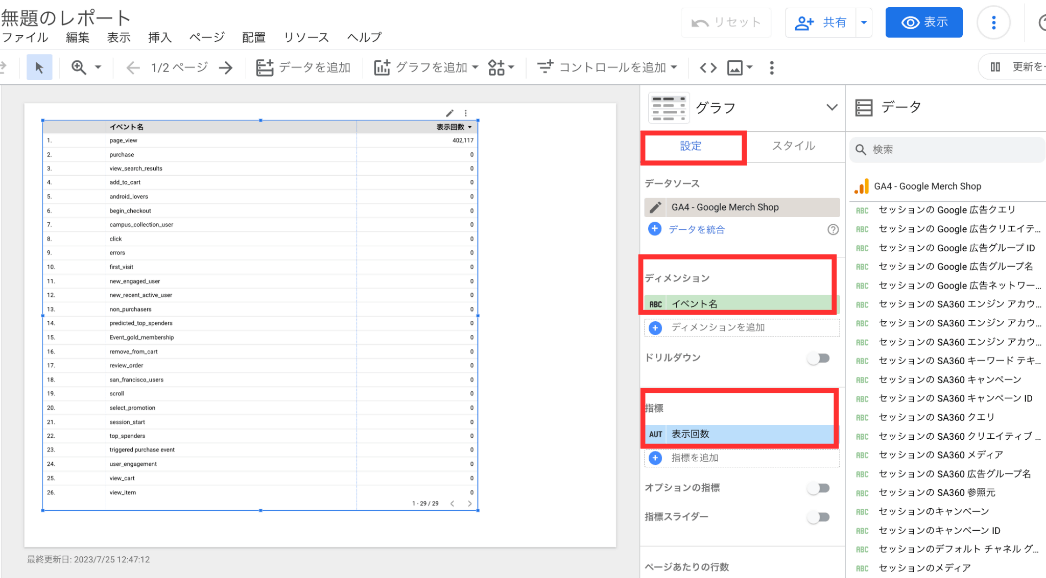This screenshot has height=578, width=1046.
Task: Click the 表示回数 metric chip
Action: (740, 434)
